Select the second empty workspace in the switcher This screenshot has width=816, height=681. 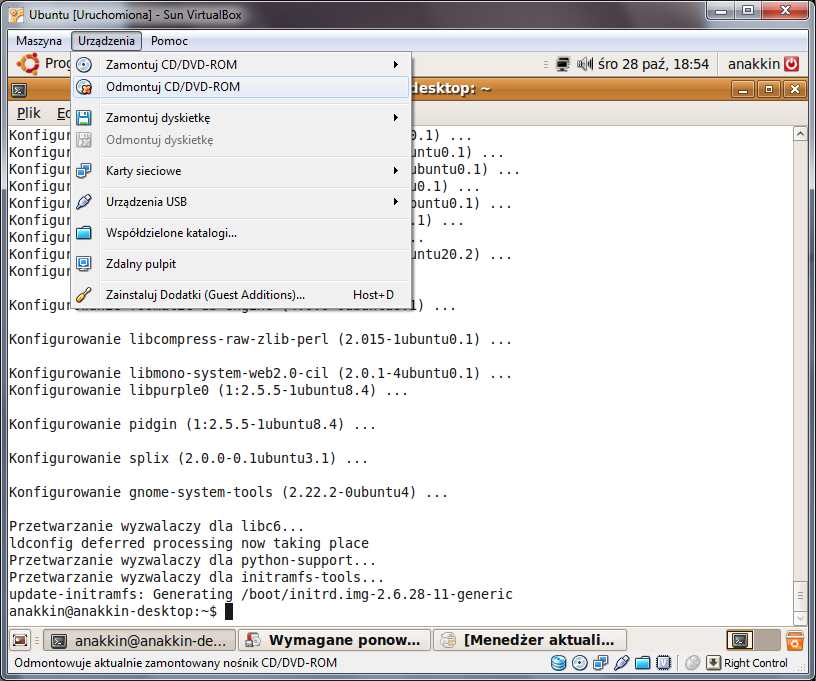[x=766, y=640]
